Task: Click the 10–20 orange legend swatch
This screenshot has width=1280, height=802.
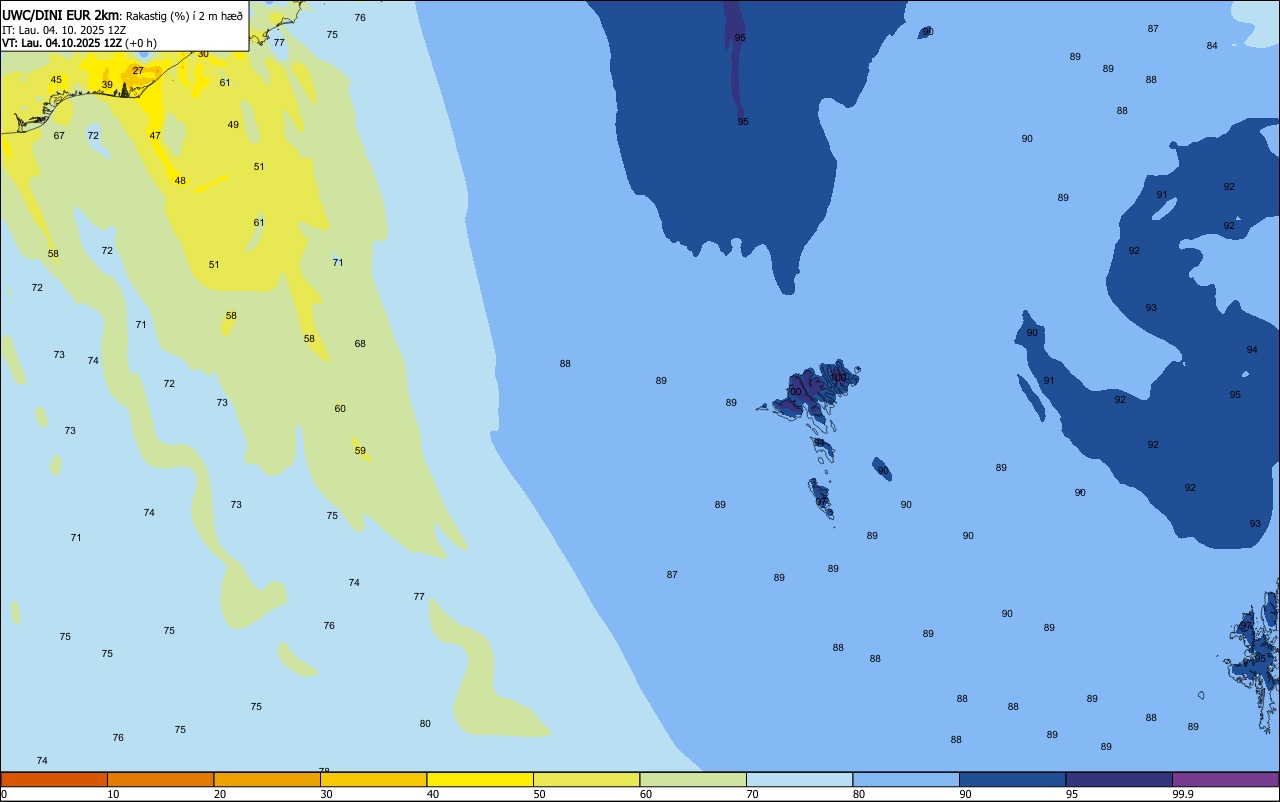Action: [160, 779]
